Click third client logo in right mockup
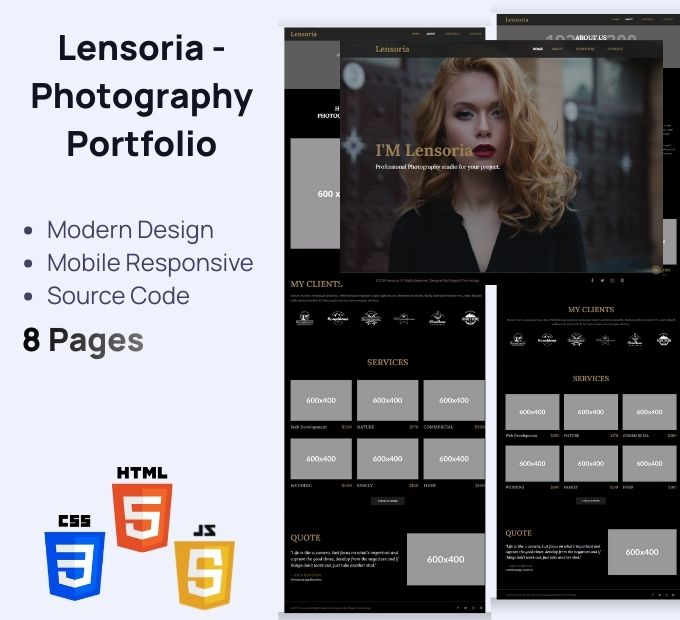Image resolution: width=680 pixels, height=620 pixels. click(576, 339)
